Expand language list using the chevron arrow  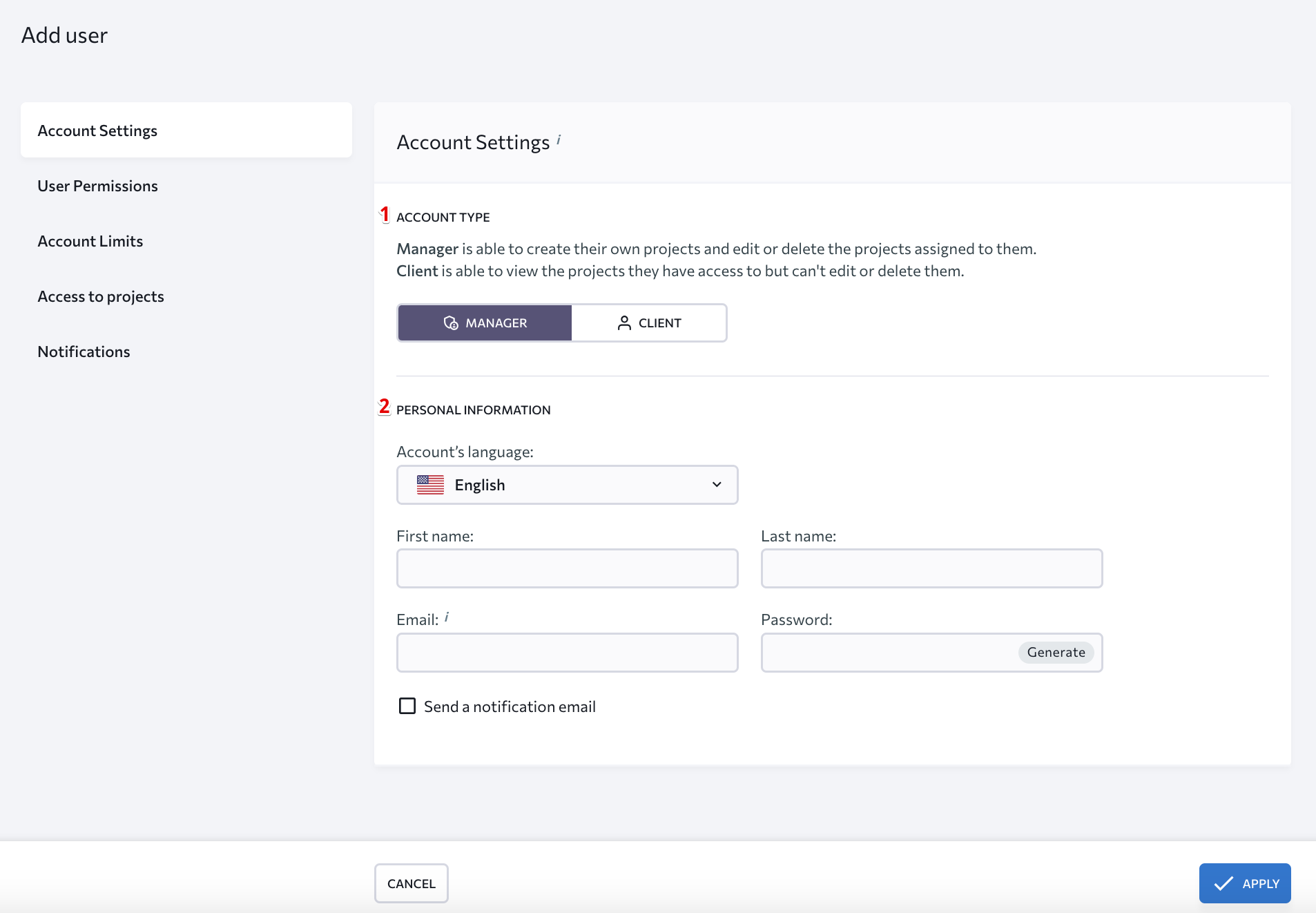(717, 485)
